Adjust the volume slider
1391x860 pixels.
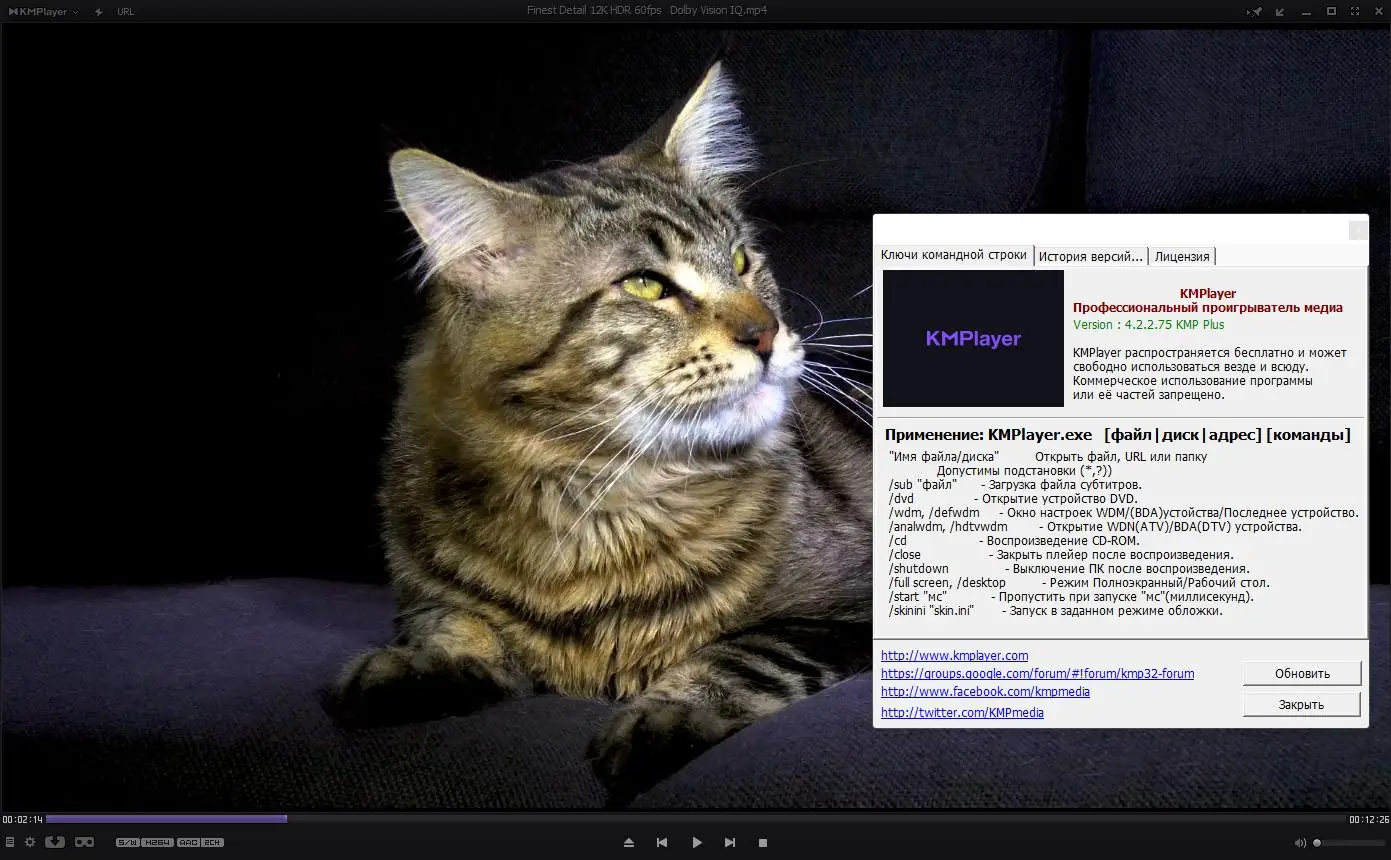point(1350,843)
